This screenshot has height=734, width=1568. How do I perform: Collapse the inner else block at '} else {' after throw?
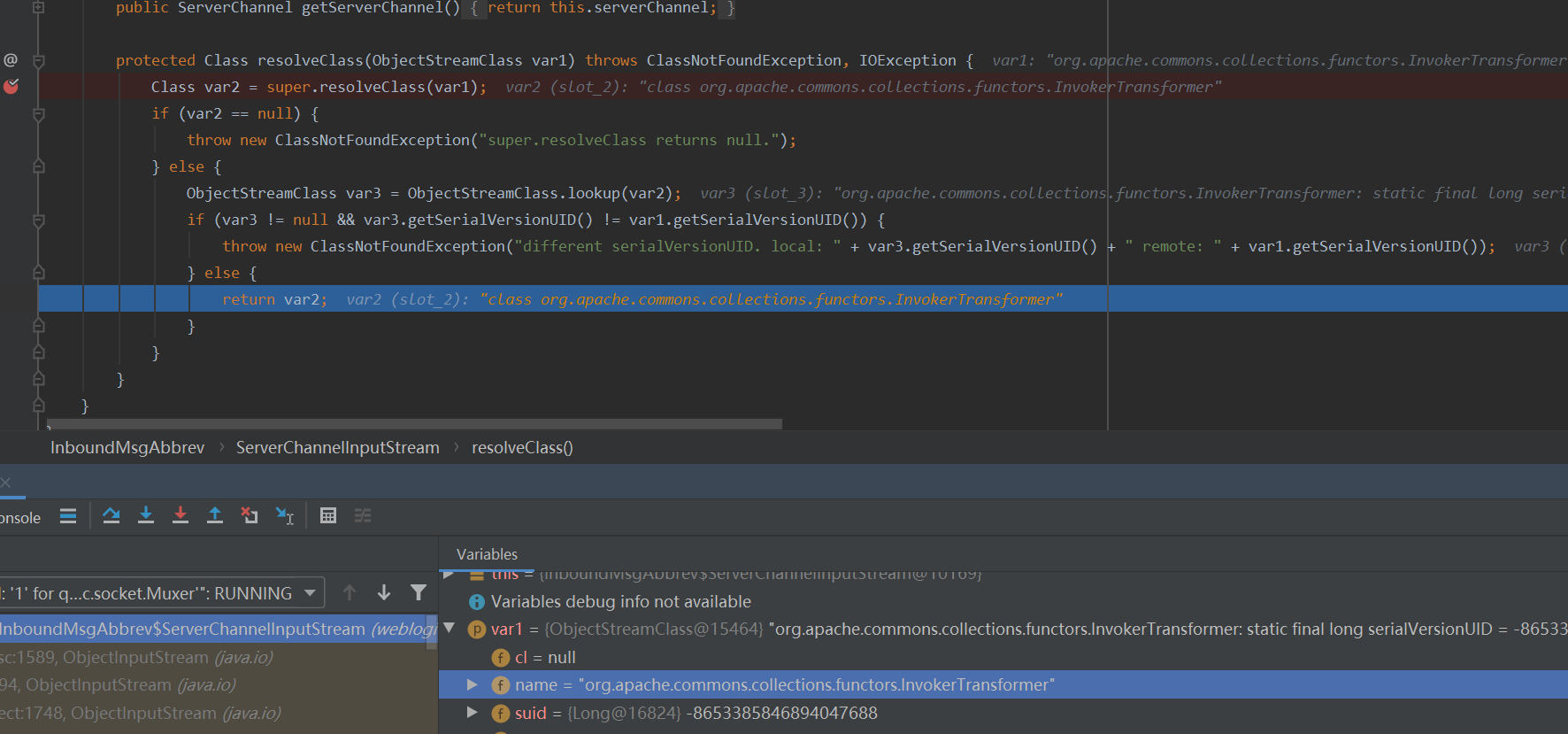pos(39,273)
